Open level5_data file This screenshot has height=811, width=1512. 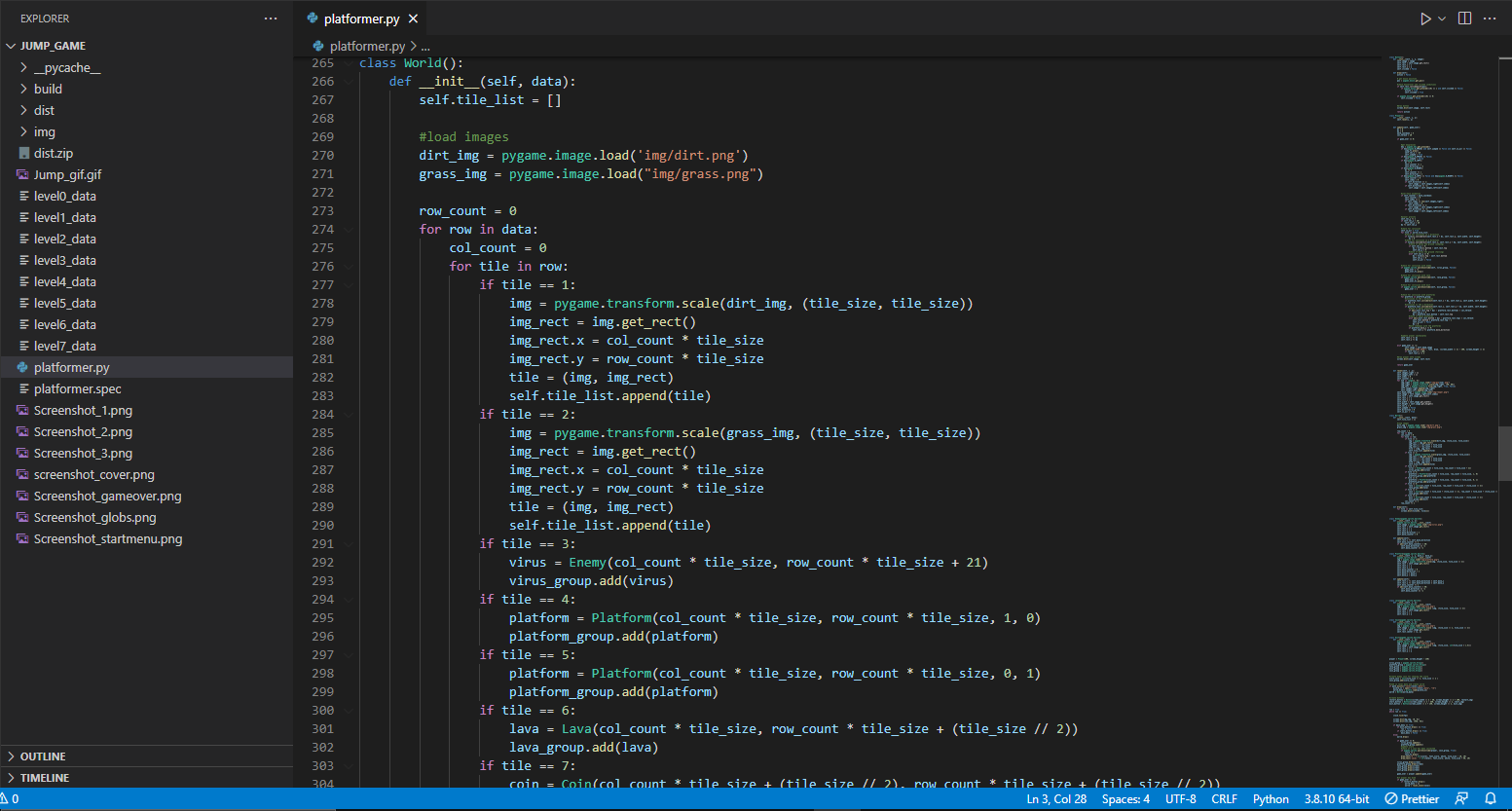click(65, 303)
